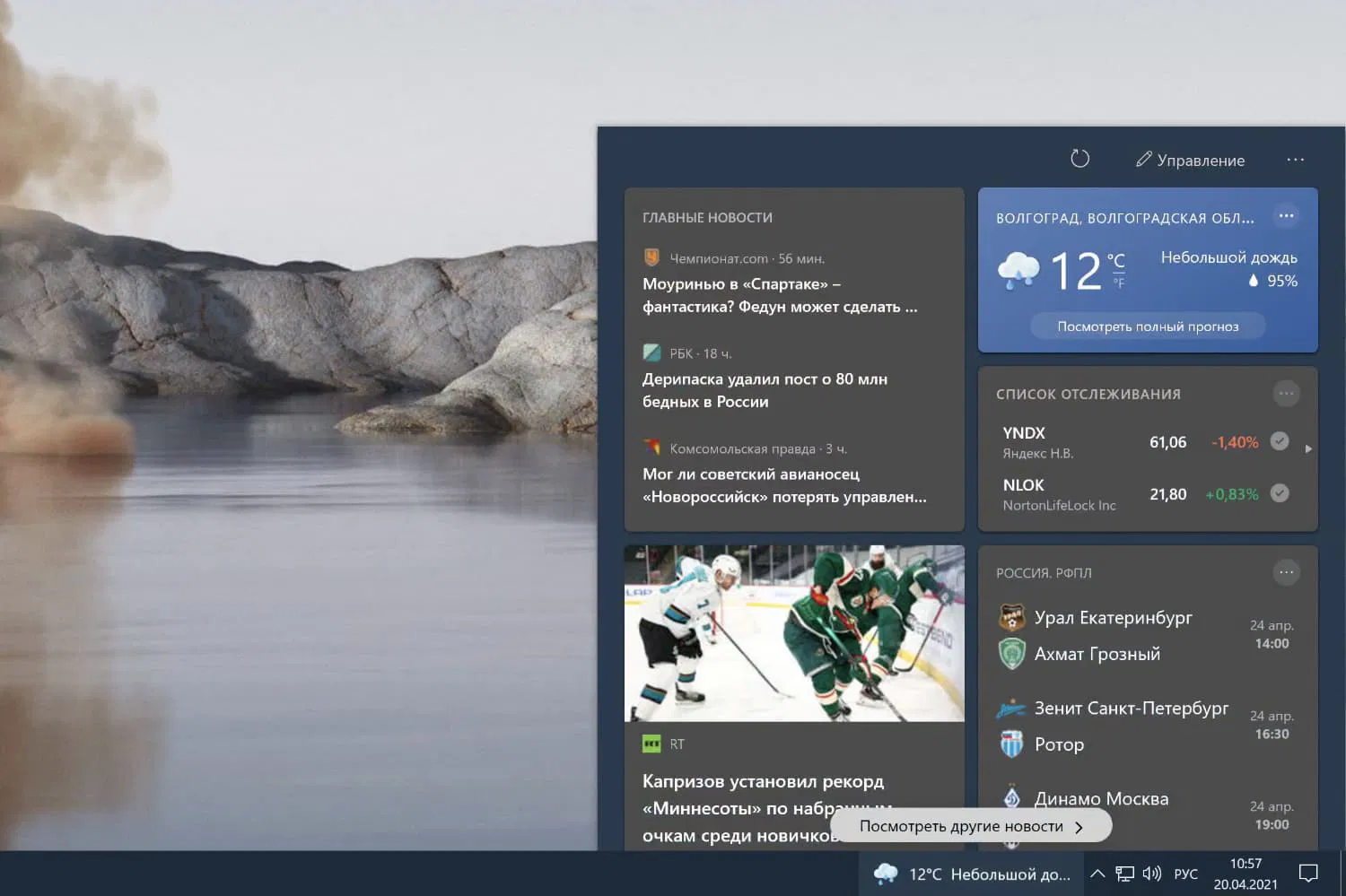Screen dimensions: 1346x896
Task: Click the РБК source logo
Action: pos(652,352)
